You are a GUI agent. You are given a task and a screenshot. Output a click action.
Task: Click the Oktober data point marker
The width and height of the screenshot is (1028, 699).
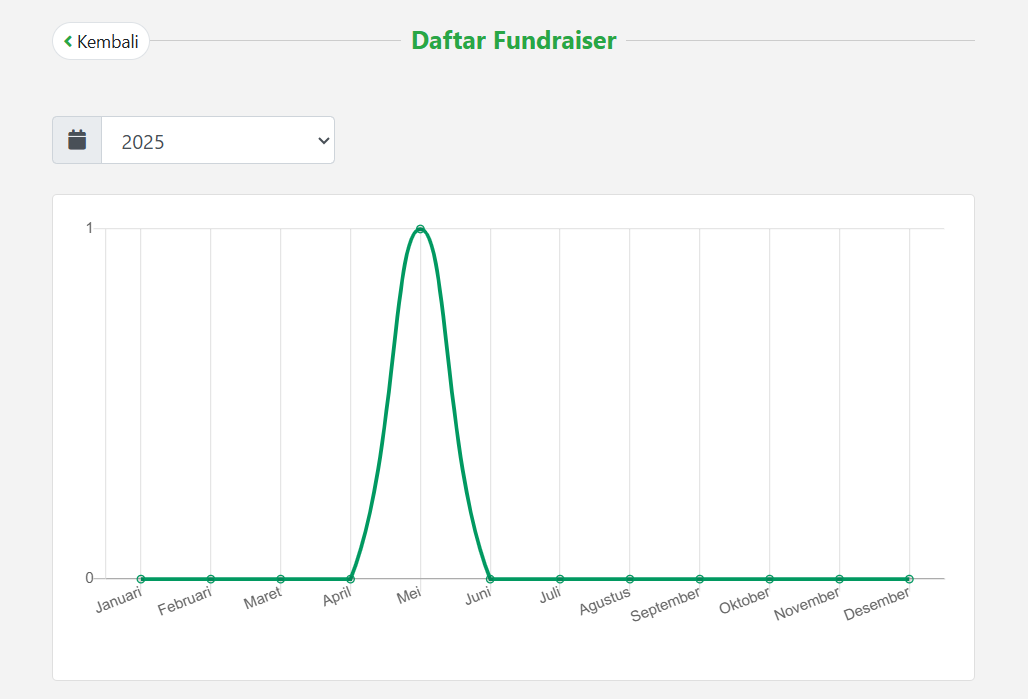[770, 579]
